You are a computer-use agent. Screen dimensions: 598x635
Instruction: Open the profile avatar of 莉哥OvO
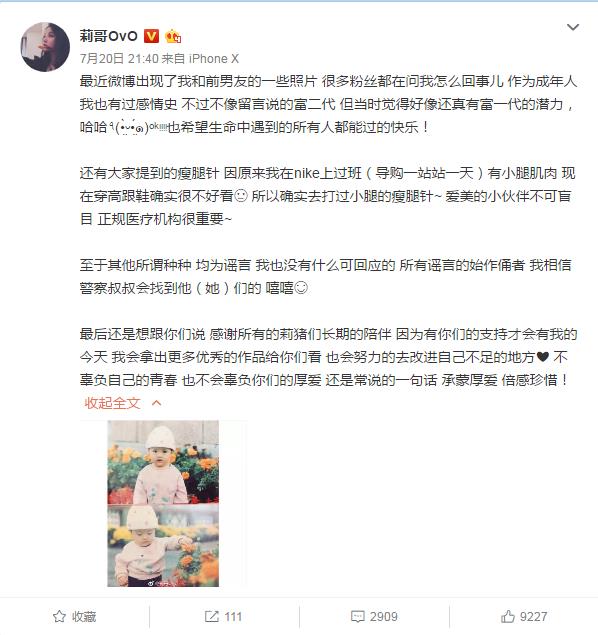(x=45, y=47)
